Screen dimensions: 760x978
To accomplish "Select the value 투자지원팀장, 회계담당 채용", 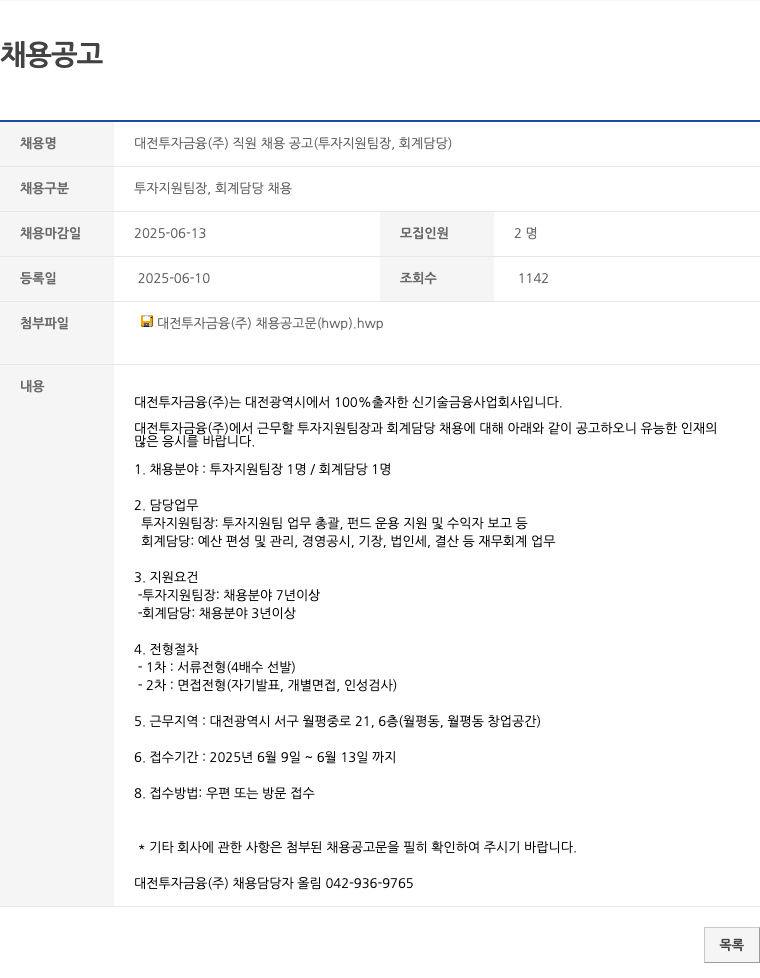I will pyautogui.click(x=213, y=188).
